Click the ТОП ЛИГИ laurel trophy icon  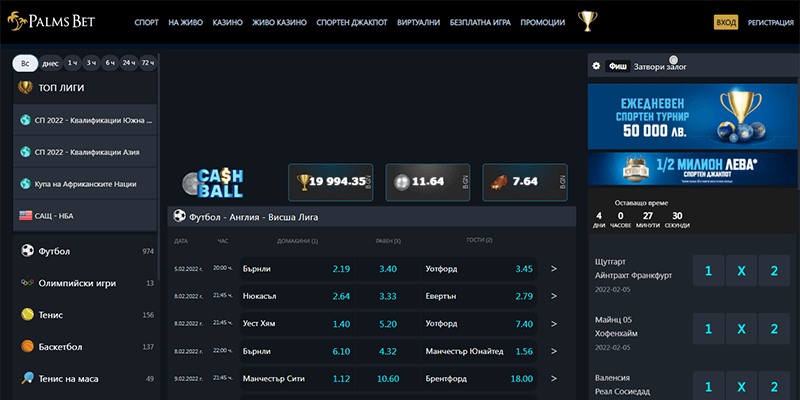point(25,88)
